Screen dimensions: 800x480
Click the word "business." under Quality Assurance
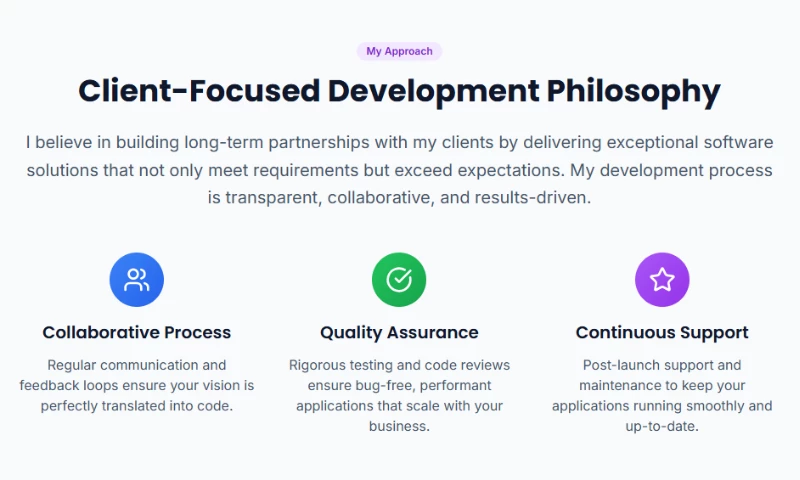[x=399, y=426]
